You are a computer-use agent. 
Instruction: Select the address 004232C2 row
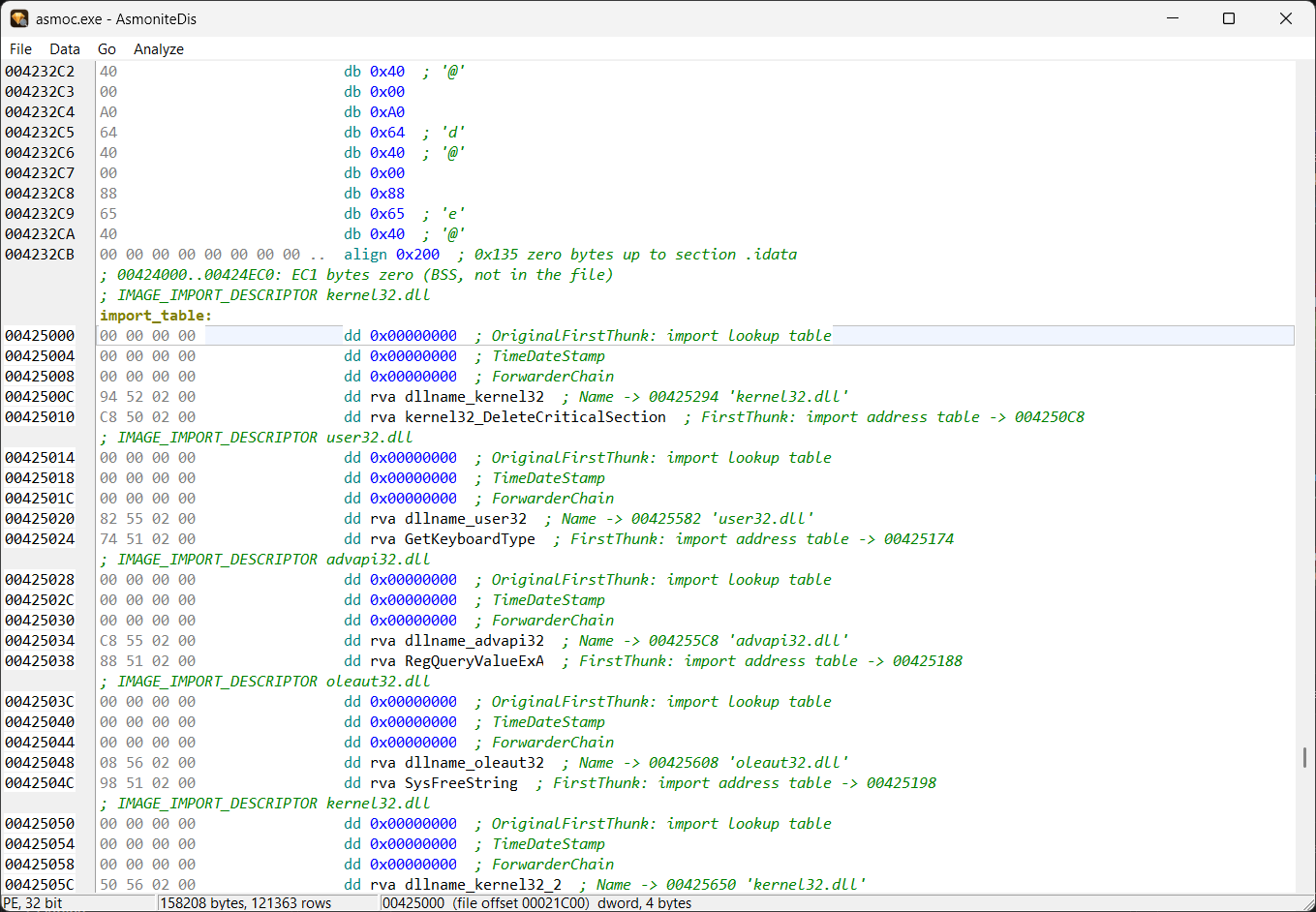(647, 72)
